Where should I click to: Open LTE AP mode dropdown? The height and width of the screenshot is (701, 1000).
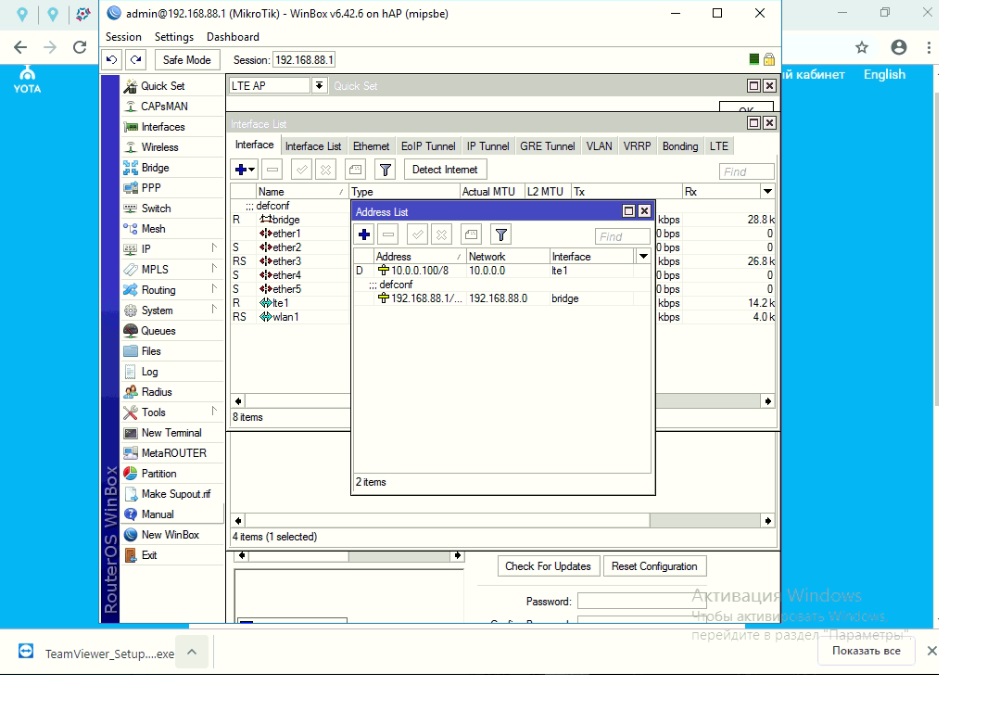point(319,85)
